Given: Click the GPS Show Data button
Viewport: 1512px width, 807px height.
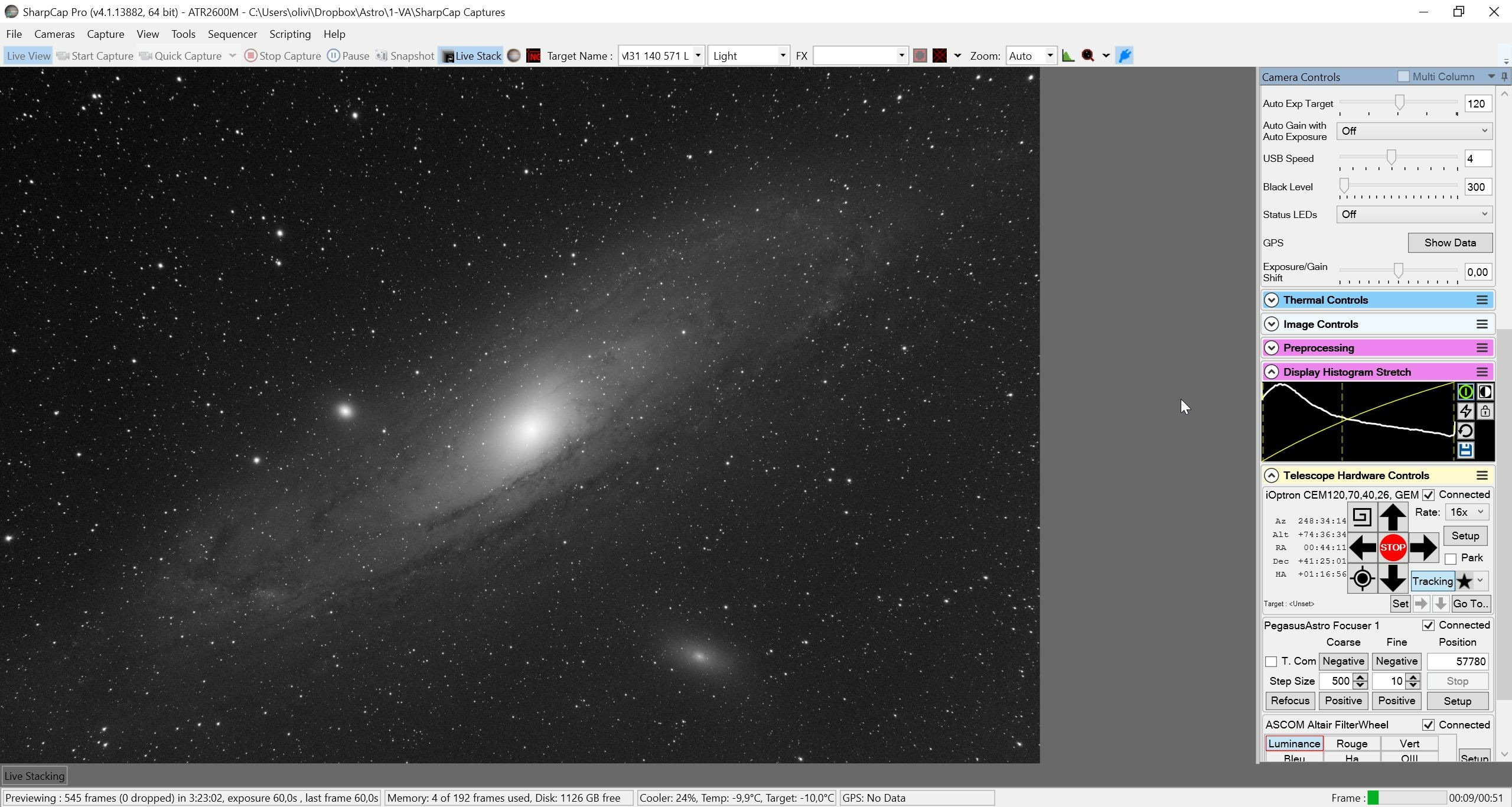Looking at the screenshot, I should (x=1450, y=243).
